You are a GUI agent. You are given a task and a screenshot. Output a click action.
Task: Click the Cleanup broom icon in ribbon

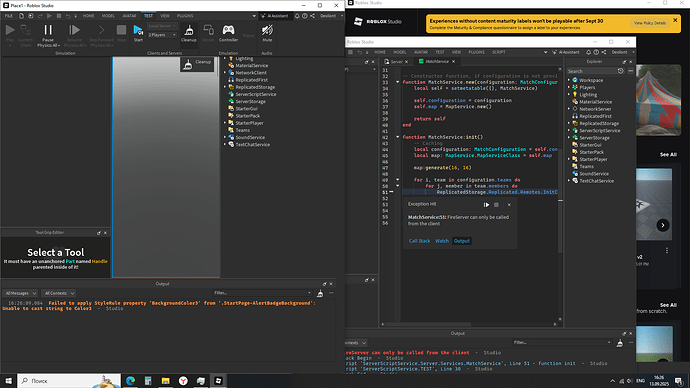pos(189,33)
